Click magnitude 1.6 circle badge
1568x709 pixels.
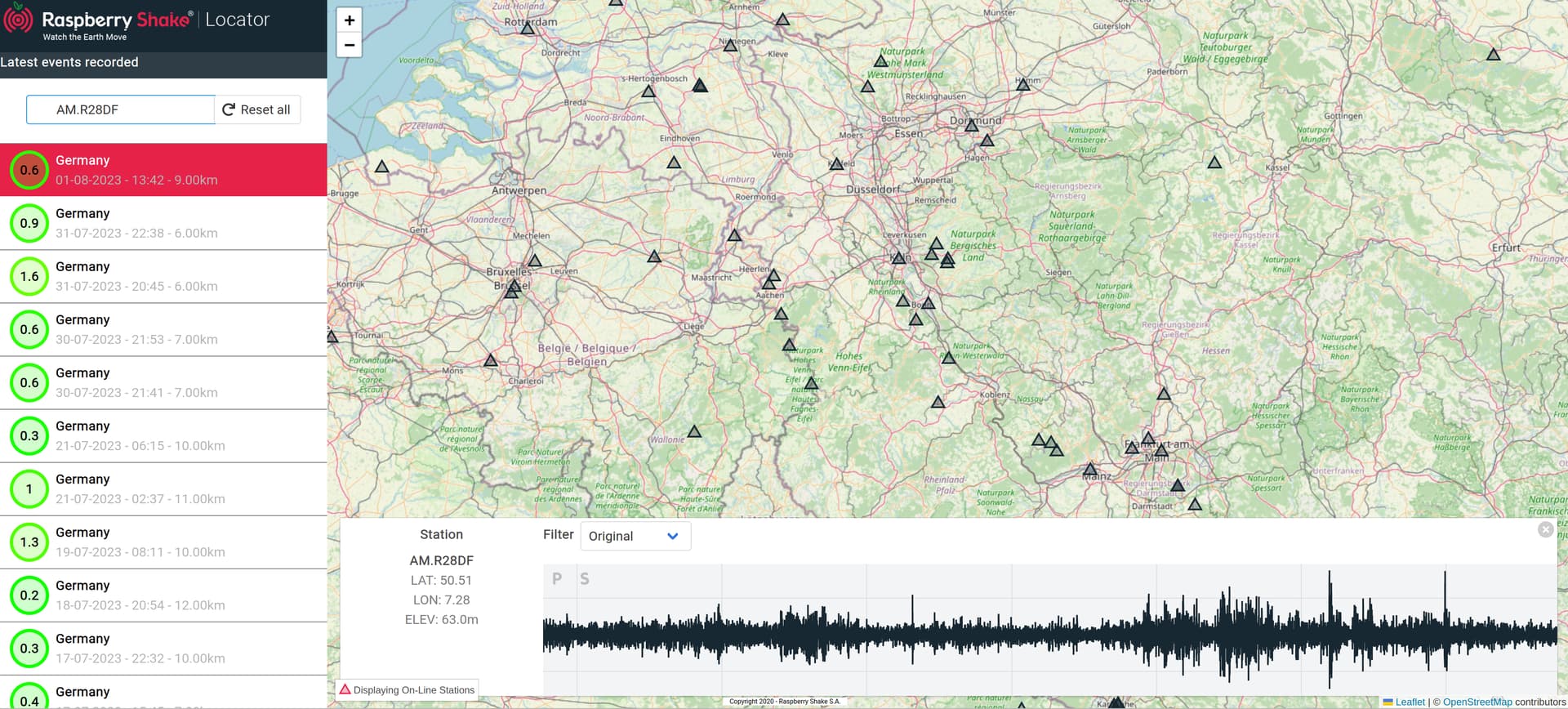tap(29, 276)
